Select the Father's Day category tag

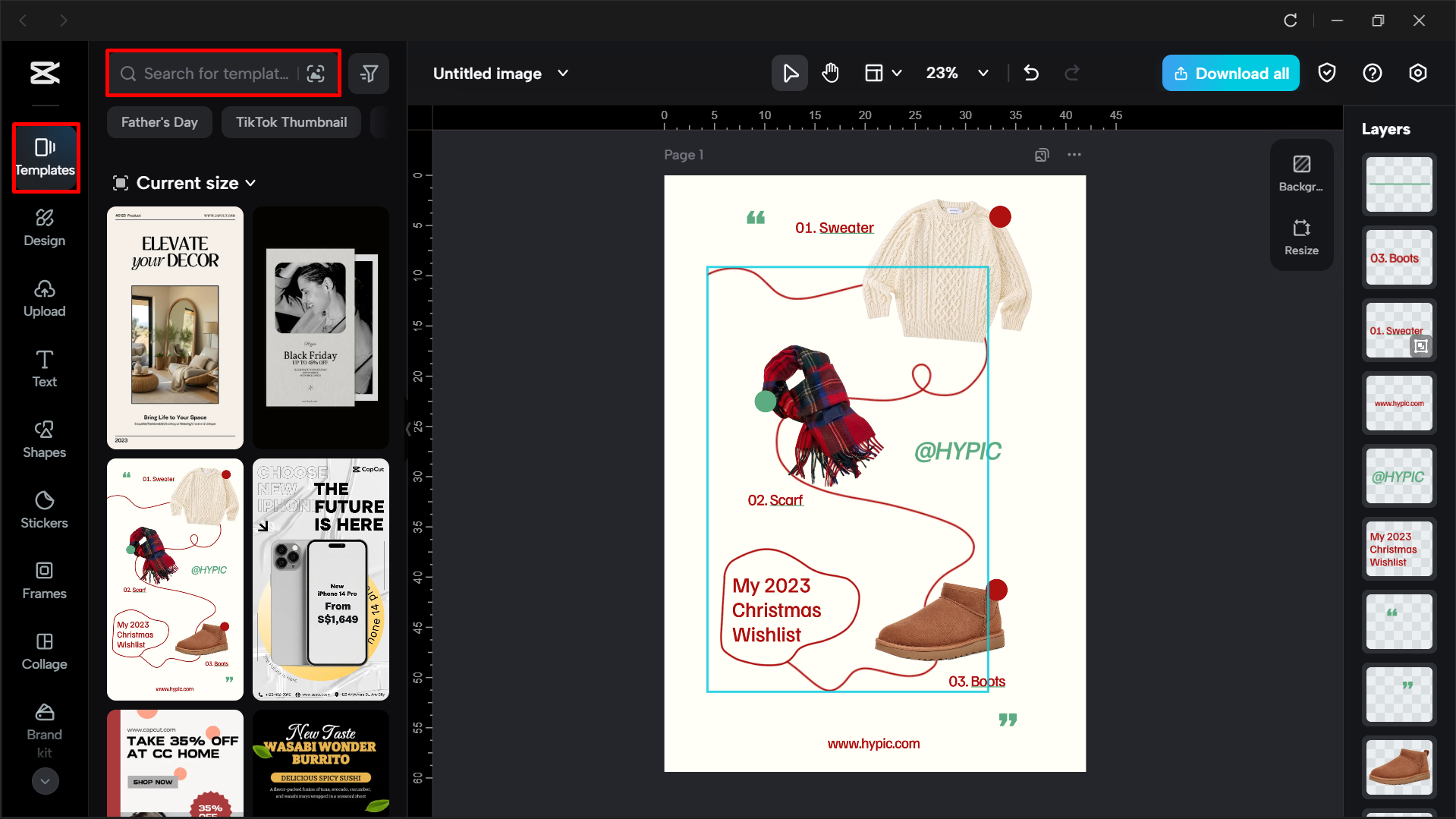click(x=159, y=122)
